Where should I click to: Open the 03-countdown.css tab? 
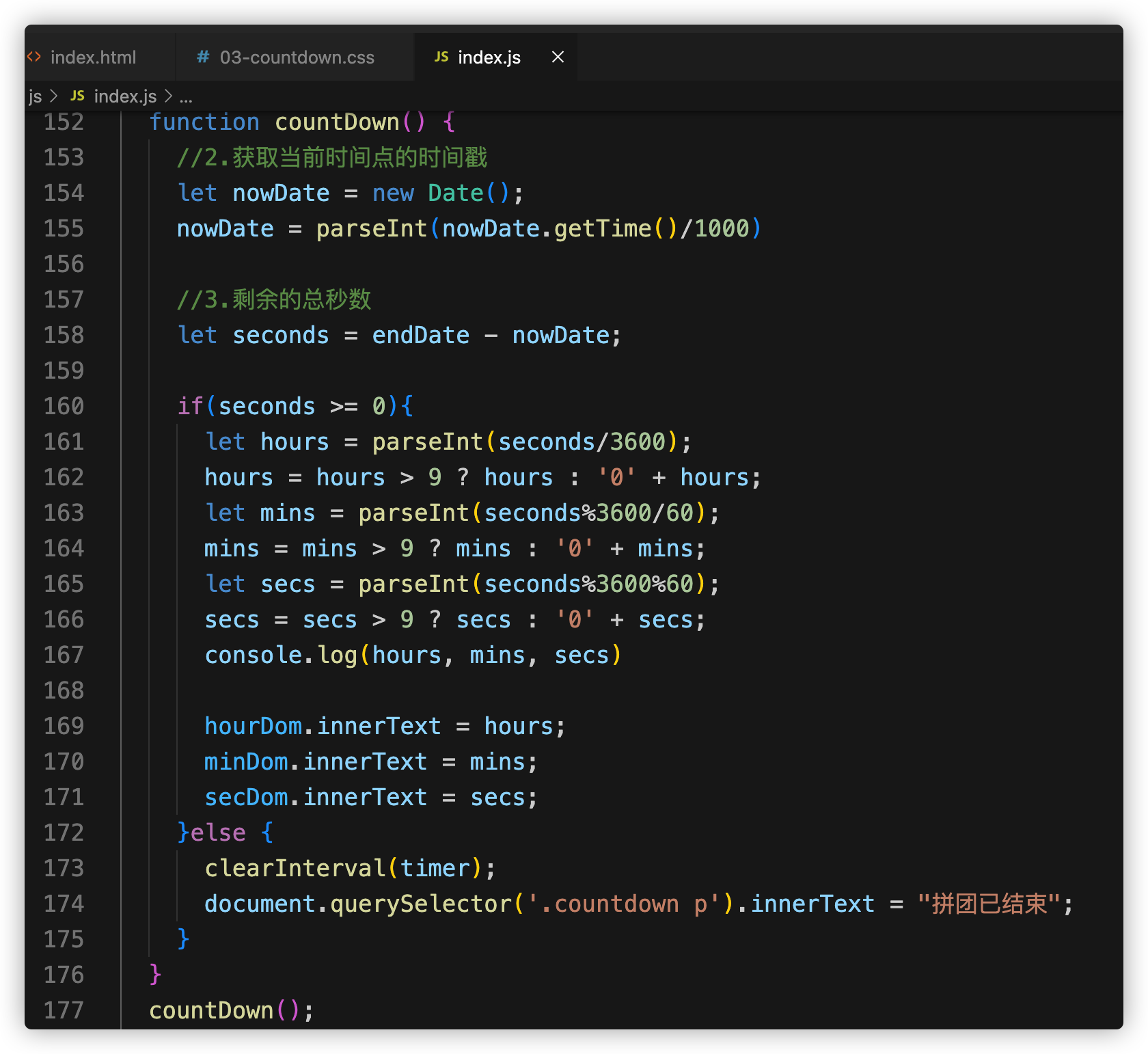click(297, 57)
